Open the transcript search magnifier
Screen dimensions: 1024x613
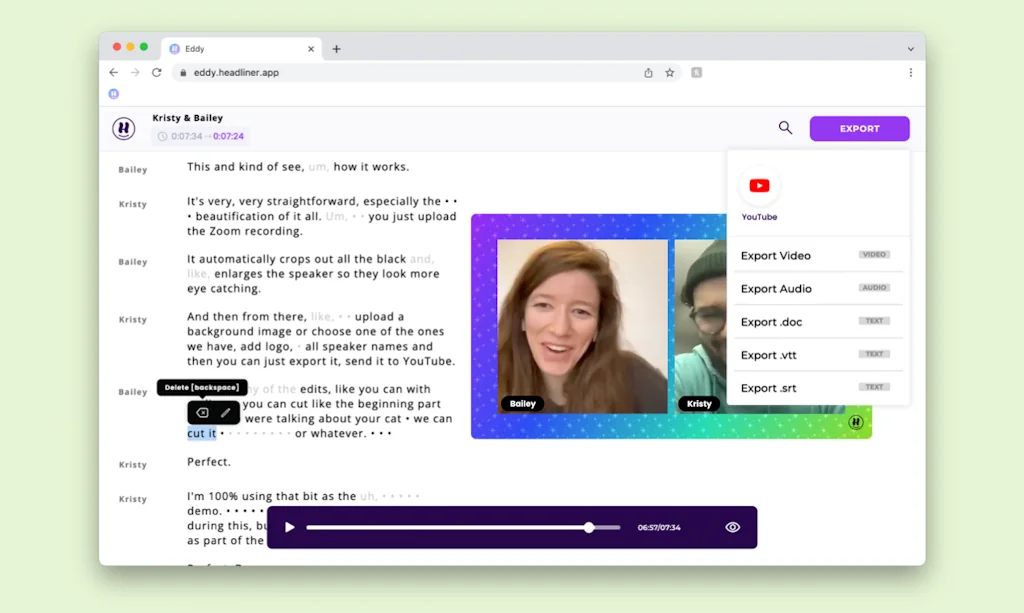[785, 128]
